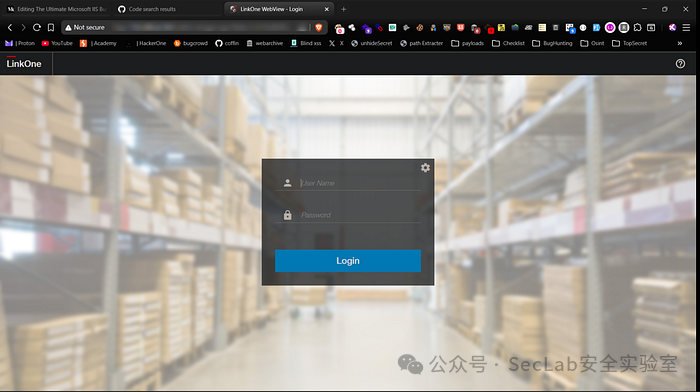This screenshot has height=392, width=700.
Task: Reload the page with refresh icon
Action: pos(37,28)
